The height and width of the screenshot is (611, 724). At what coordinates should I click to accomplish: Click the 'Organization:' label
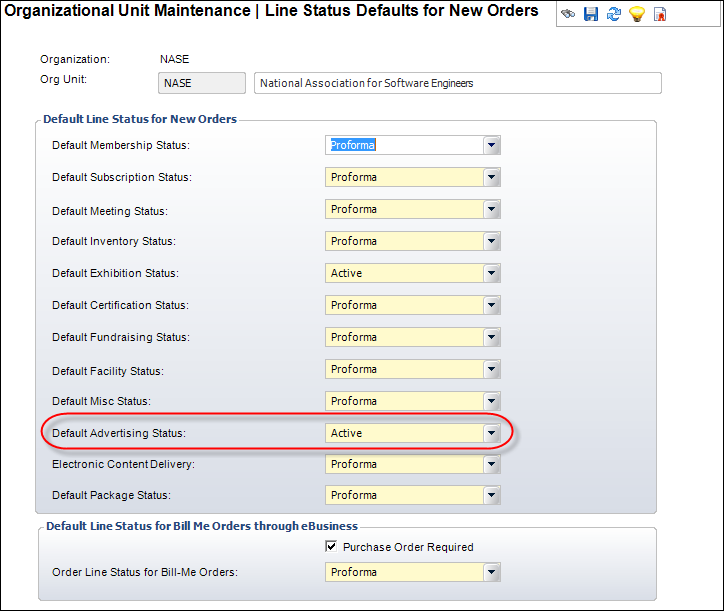75,60
